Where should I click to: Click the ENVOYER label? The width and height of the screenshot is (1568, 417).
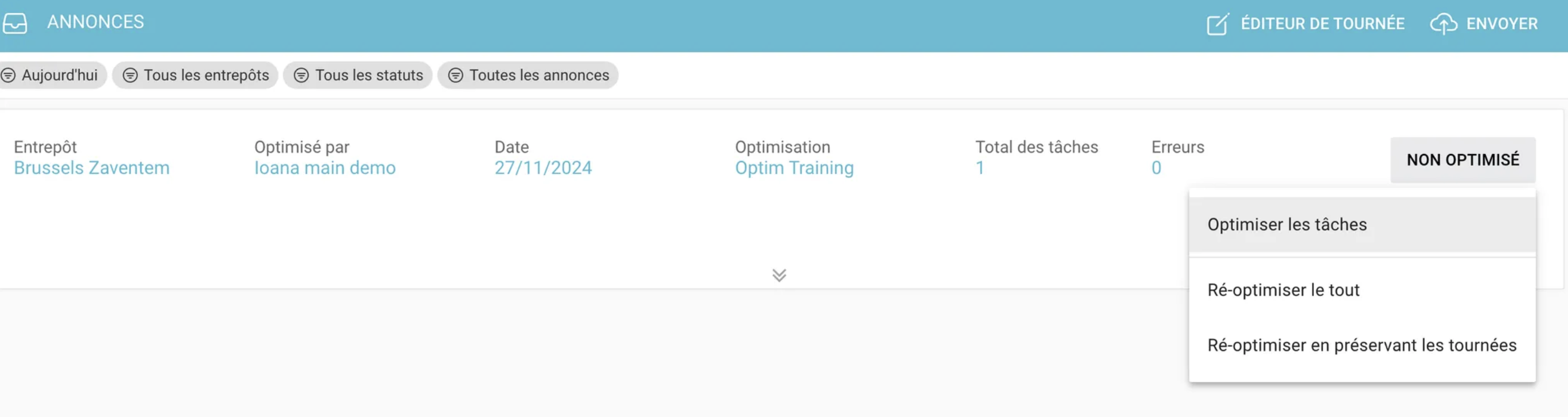point(1502,23)
